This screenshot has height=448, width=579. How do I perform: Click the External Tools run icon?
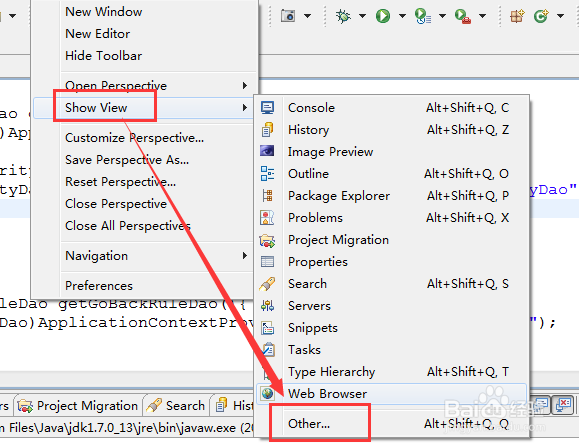tap(463, 16)
